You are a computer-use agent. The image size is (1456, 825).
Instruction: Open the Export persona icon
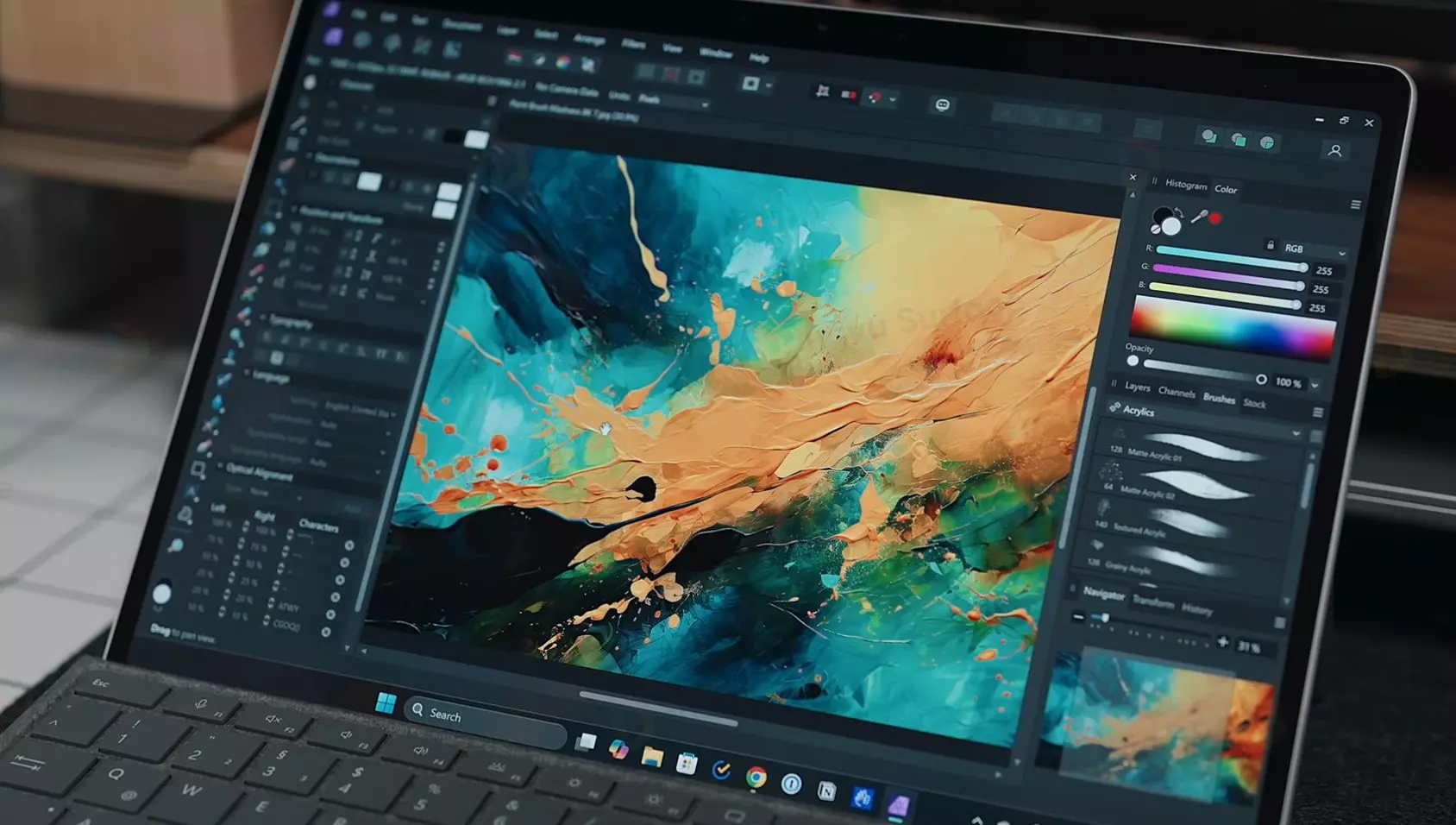point(451,49)
